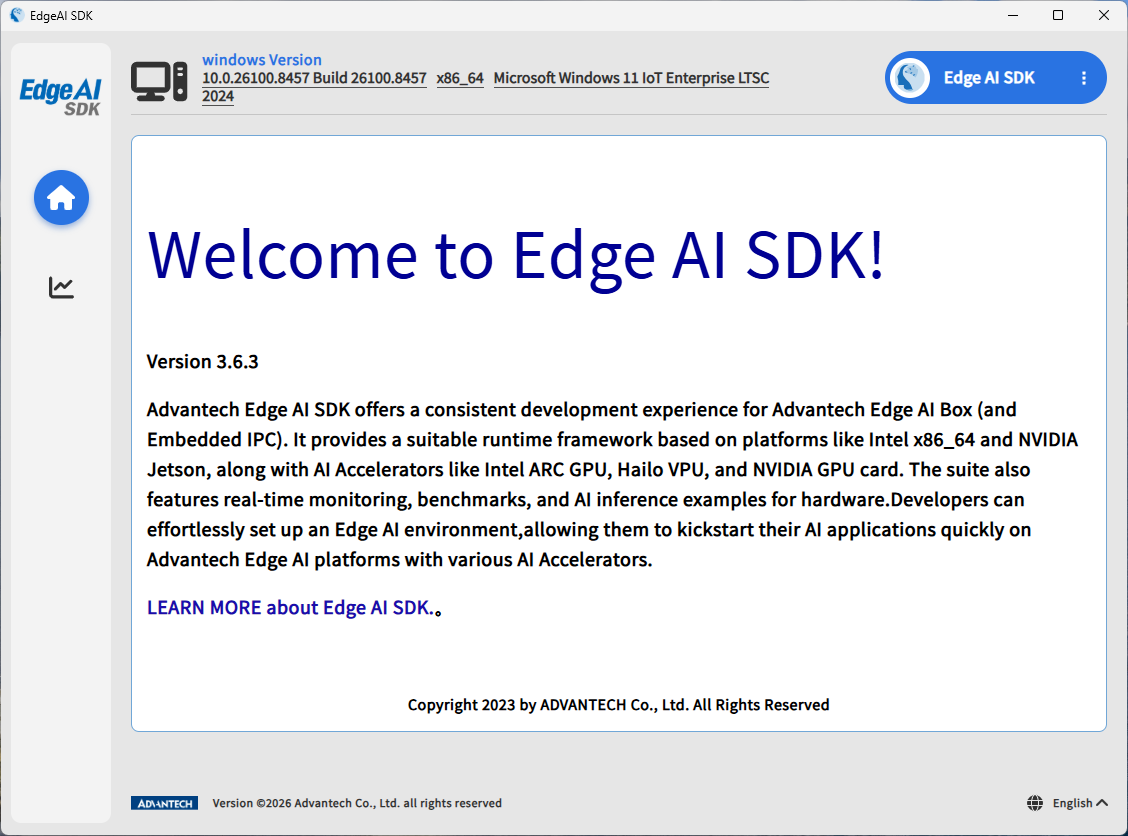Click the 'windows Version' label
The image size is (1128, 836).
click(x=262, y=60)
